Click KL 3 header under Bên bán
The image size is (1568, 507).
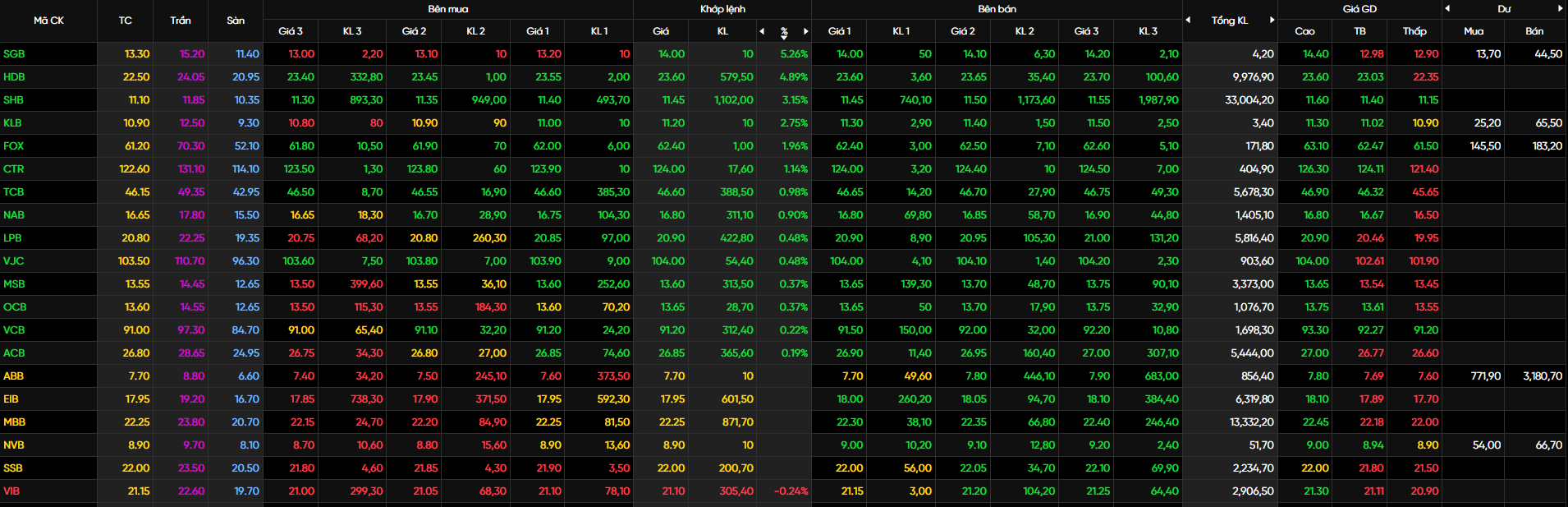pos(1148,31)
